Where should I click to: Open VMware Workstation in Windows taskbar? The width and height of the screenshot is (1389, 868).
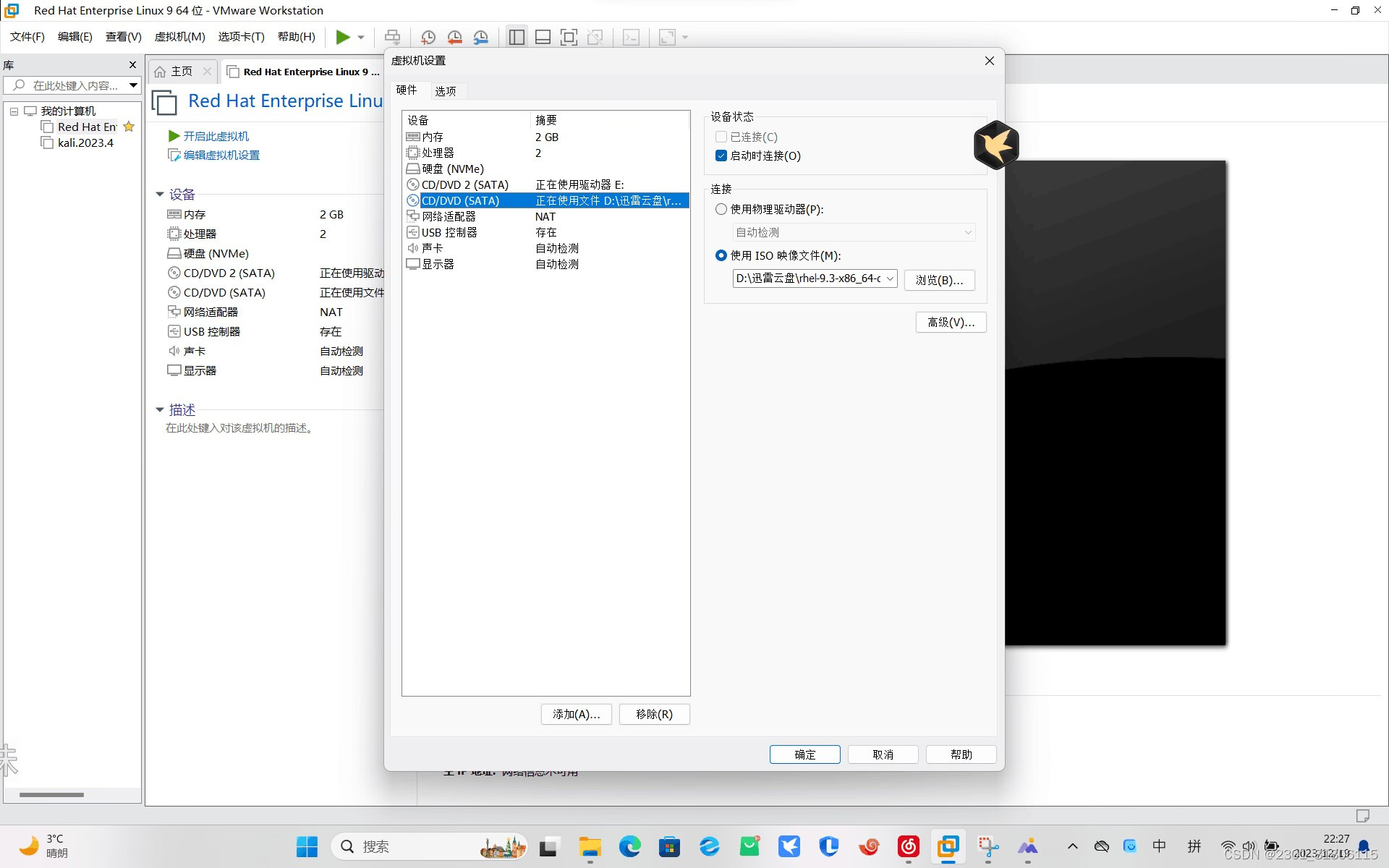pos(948,846)
